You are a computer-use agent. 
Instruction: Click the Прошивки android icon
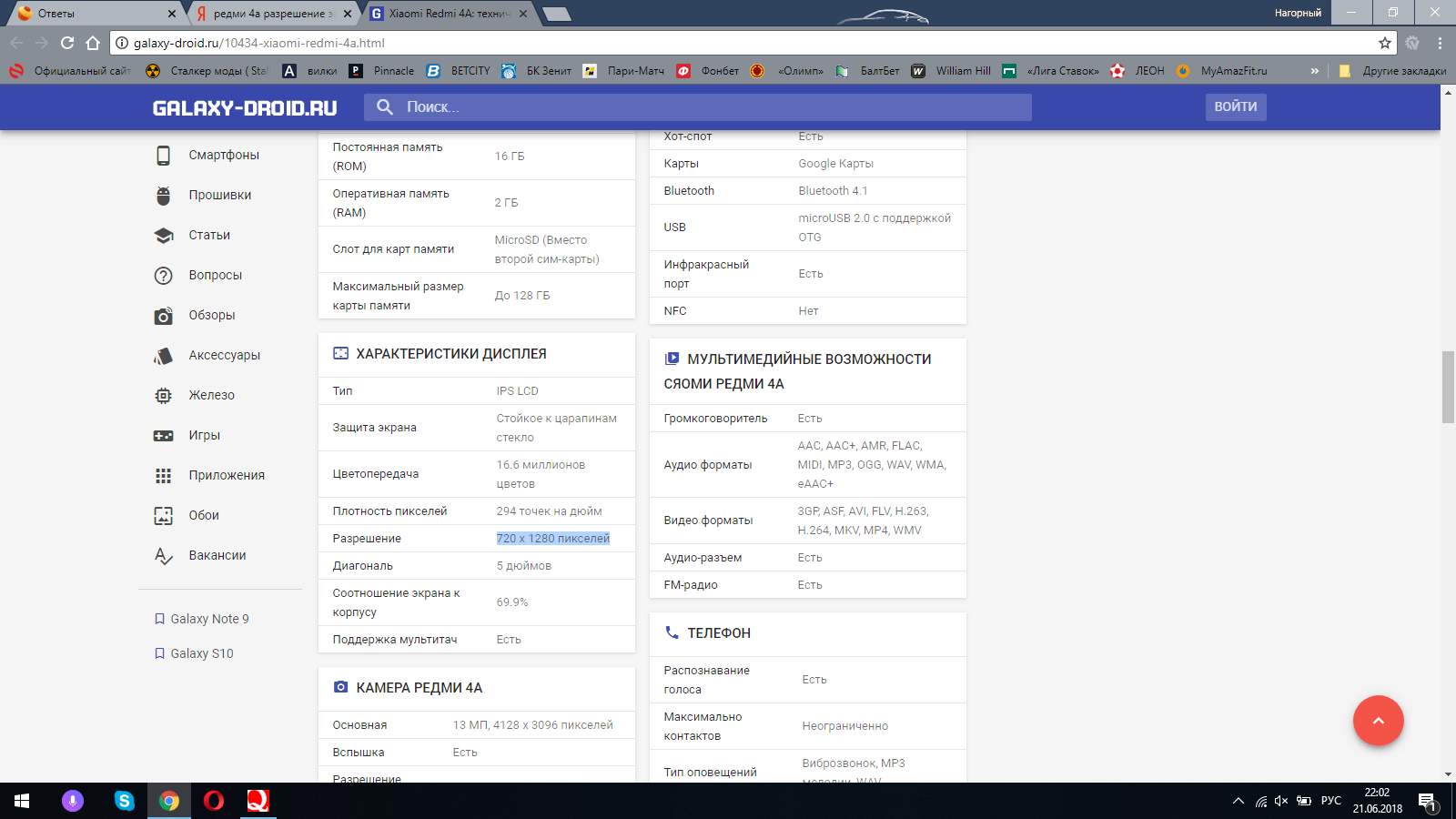pos(163,196)
